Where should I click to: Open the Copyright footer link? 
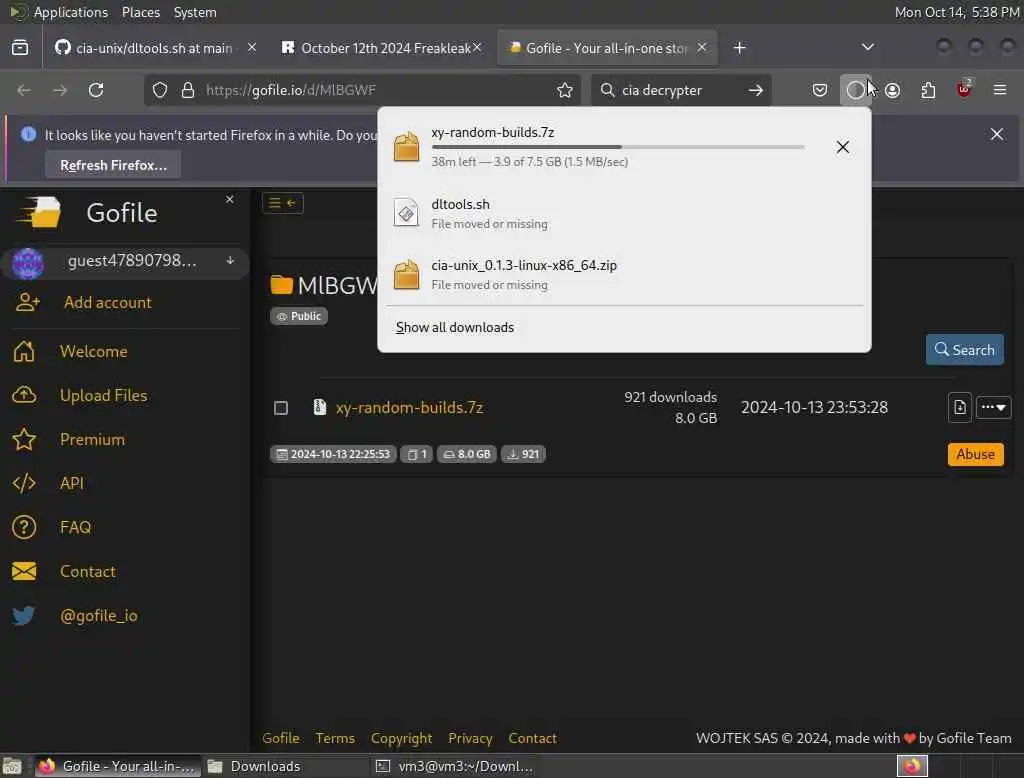[401, 738]
